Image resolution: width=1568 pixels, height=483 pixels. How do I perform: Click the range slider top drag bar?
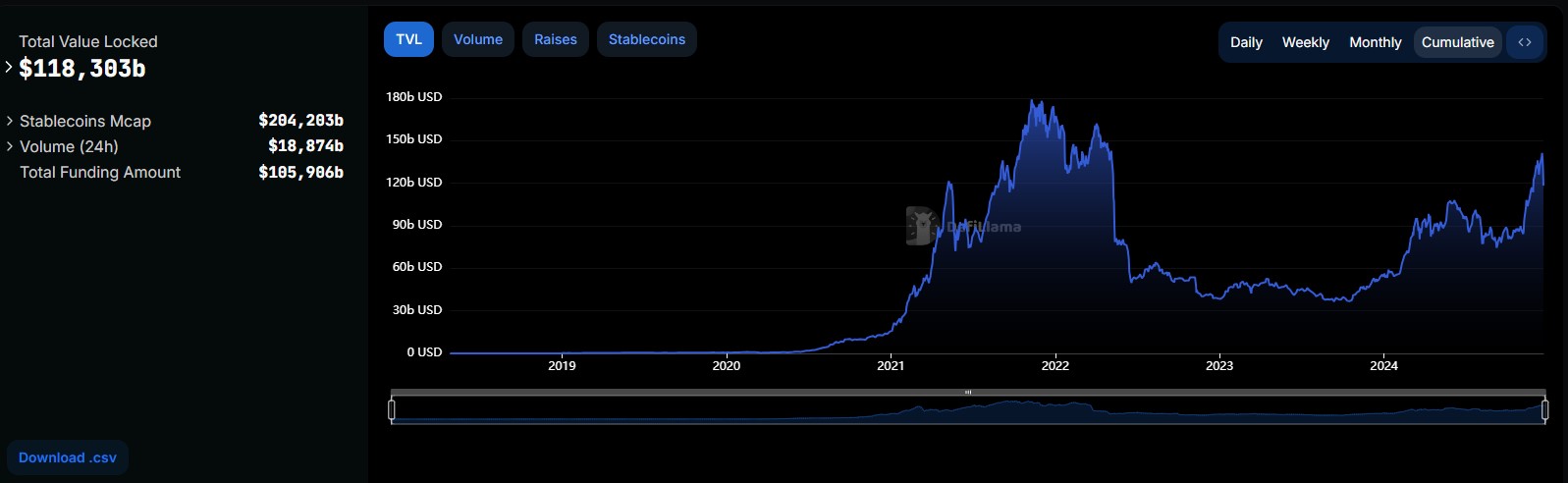pos(968,393)
